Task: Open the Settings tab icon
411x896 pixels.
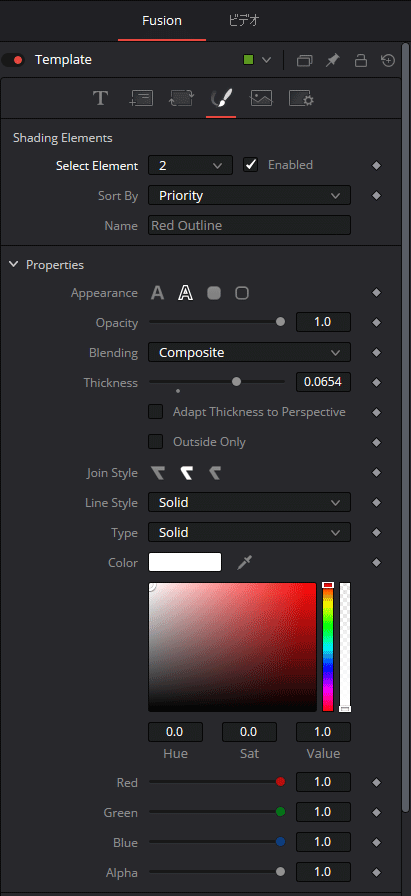Action: tap(301, 98)
